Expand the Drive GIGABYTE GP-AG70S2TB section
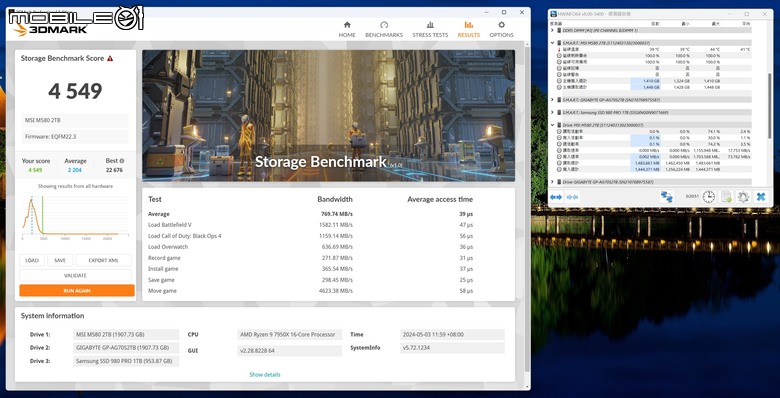 point(553,182)
